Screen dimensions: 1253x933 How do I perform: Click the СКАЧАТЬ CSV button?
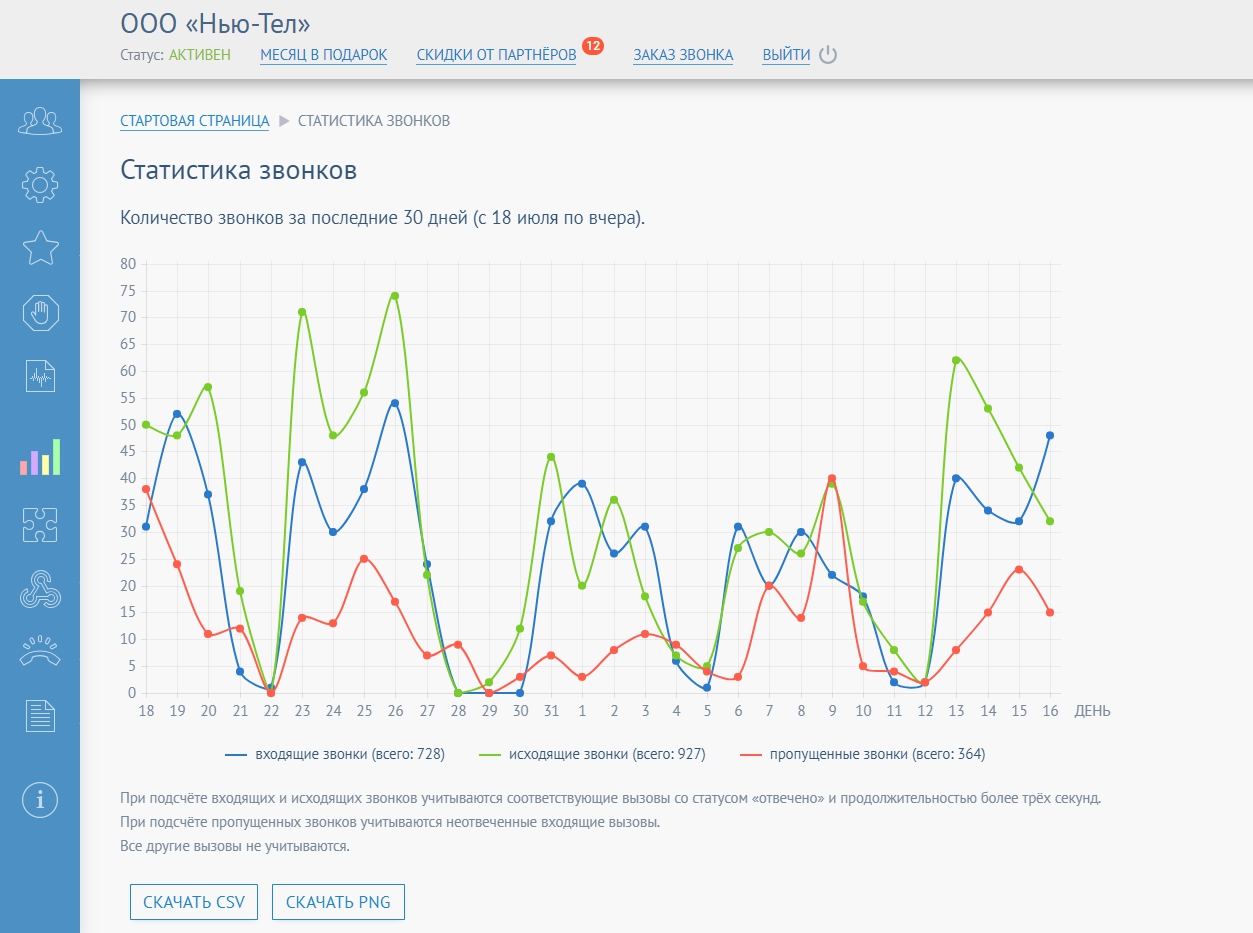click(194, 902)
